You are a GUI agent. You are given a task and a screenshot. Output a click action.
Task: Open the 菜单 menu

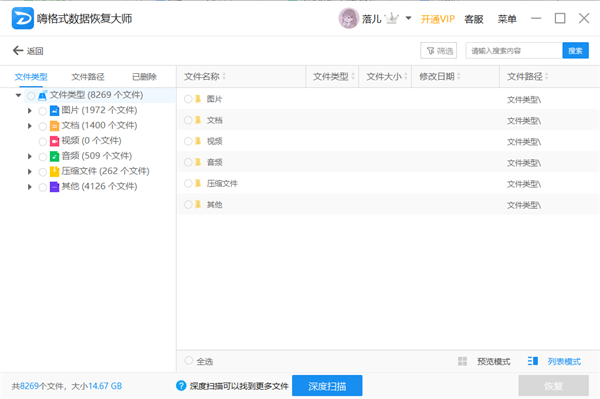[507, 19]
